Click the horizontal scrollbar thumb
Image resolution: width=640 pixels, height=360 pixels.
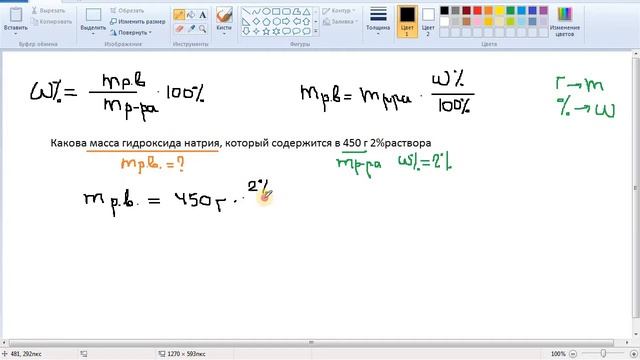[x=311, y=343]
